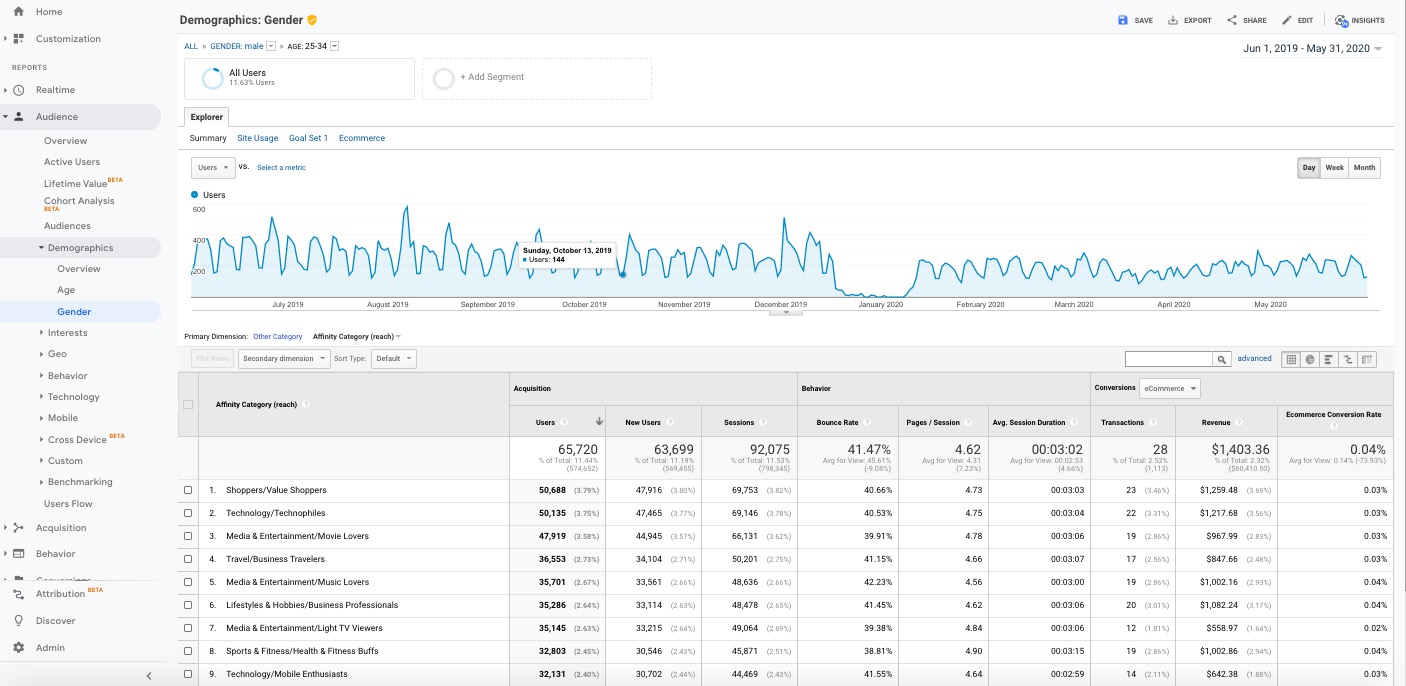Viewport: 1406px width, 686px height.
Task: Click the Export report icon
Action: click(1189, 20)
